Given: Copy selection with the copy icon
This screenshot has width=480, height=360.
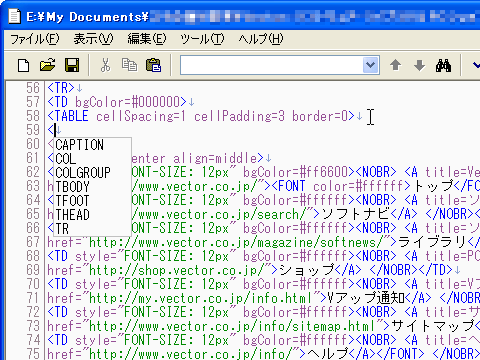Looking at the screenshot, I should (x=129, y=65).
